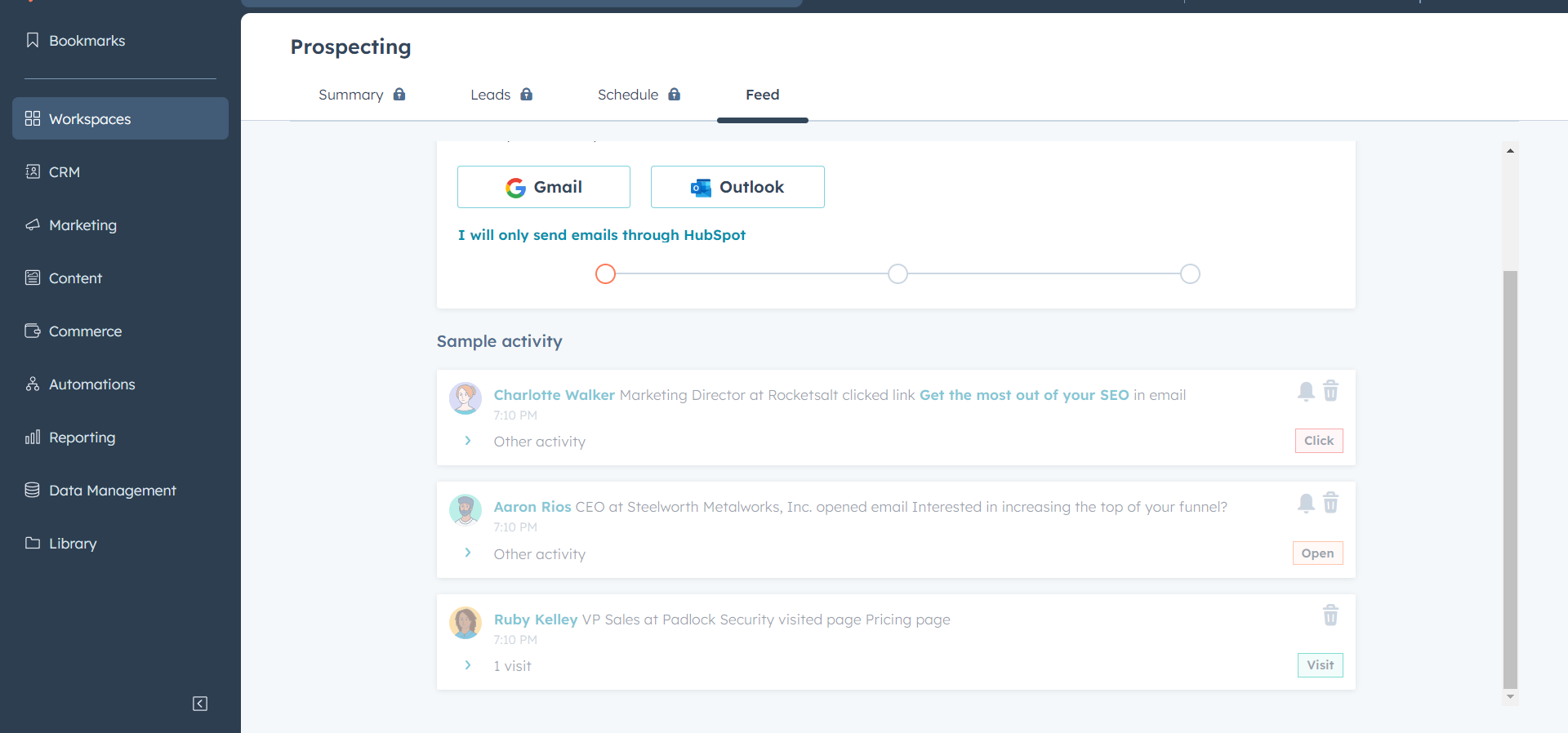Viewport: 1568px width, 733px height.
Task: Click Charlotte Walker's avatar
Action: (x=465, y=398)
